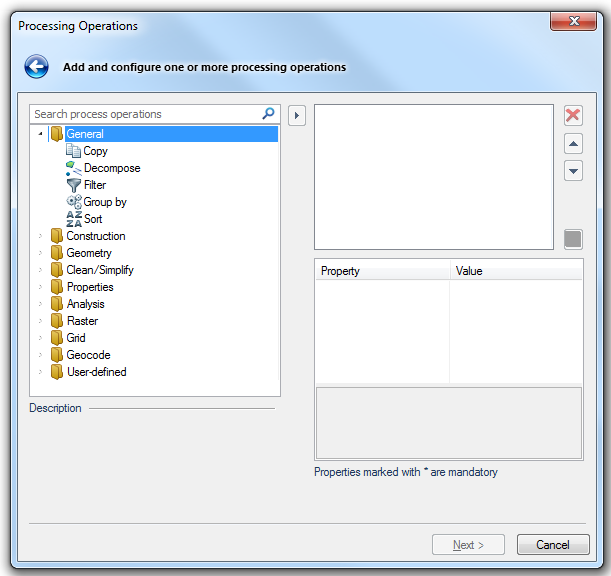The height and width of the screenshot is (576, 611).
Task: Select the Group by operation
Action: (x=105, y=202)
